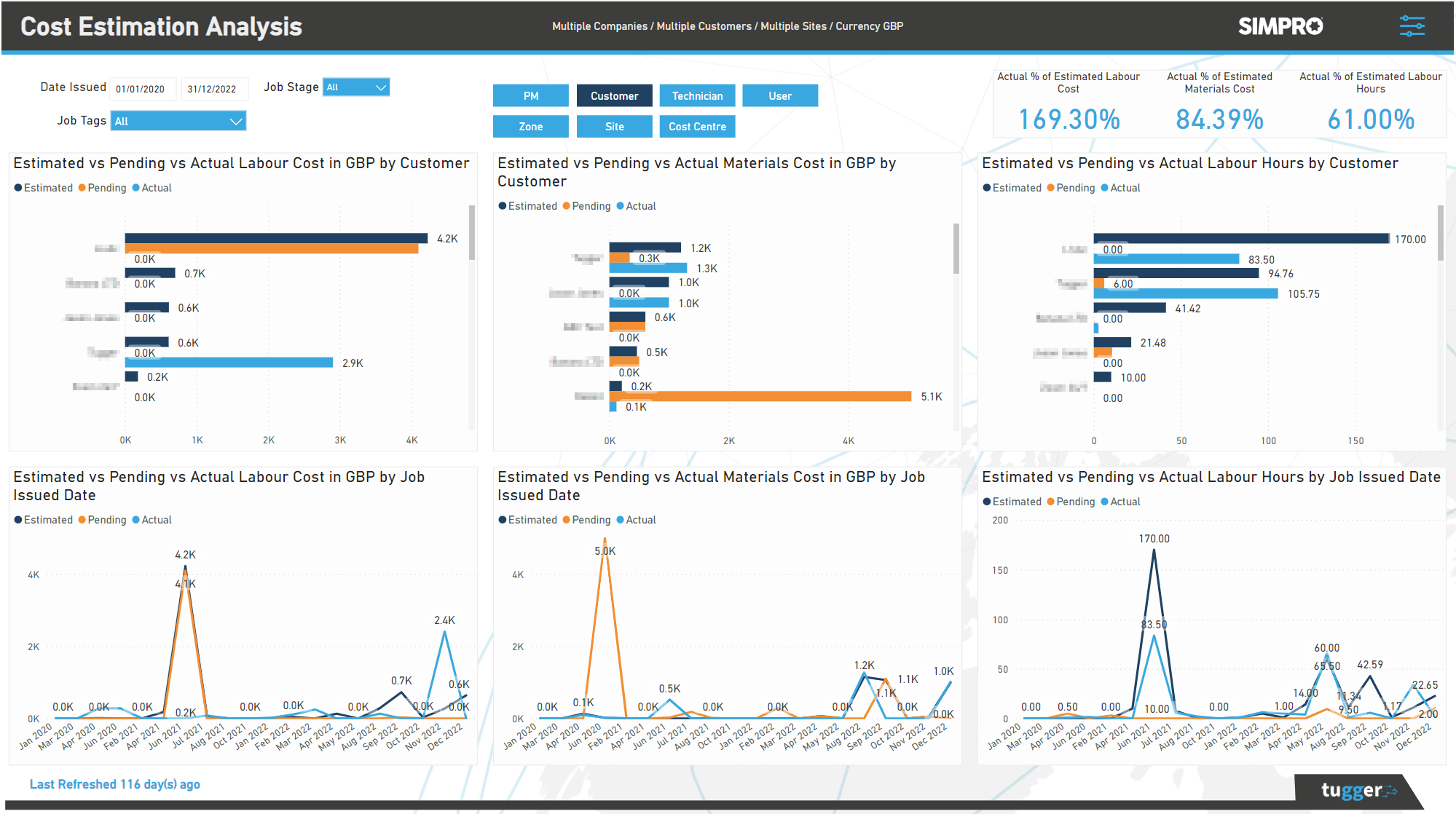
Task: Toggle the Technician slicer button
Action: click(696, 95)
